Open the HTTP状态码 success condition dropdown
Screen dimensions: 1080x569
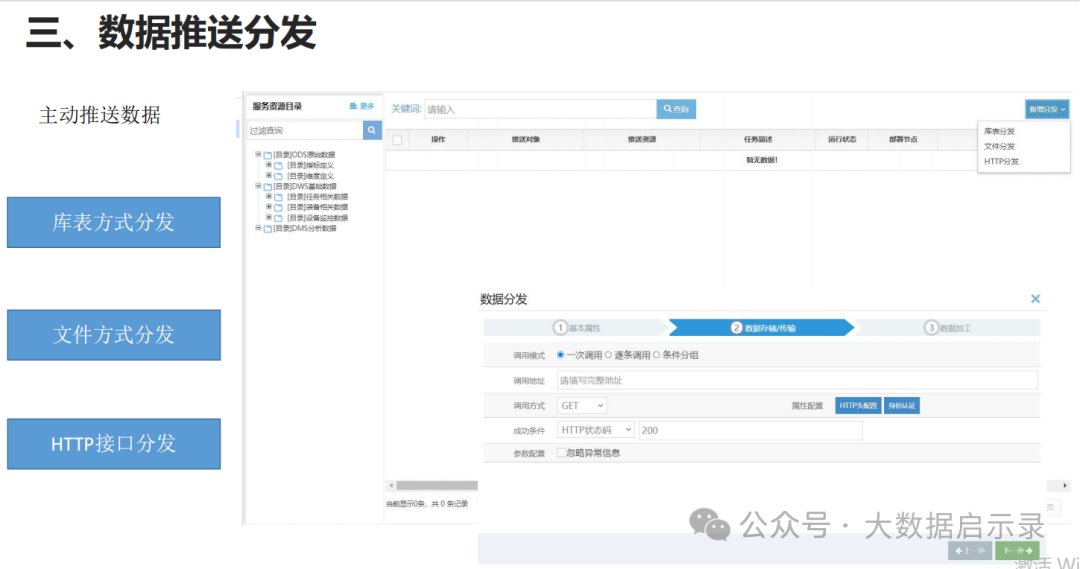click(x=595, y=431)
